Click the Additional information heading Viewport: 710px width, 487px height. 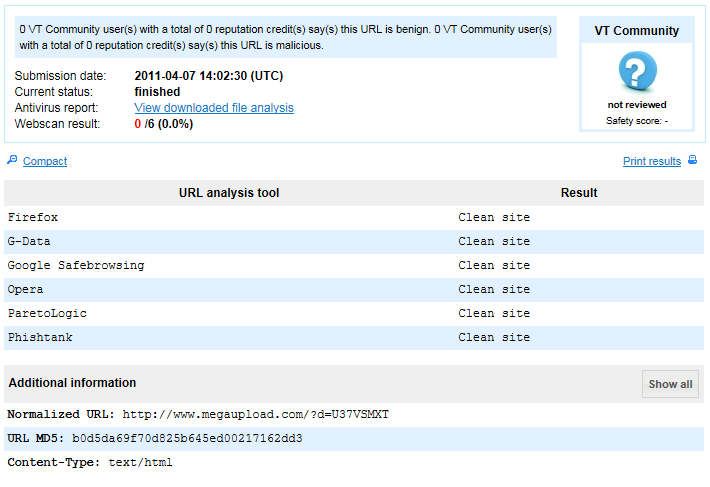click(72, 383)
